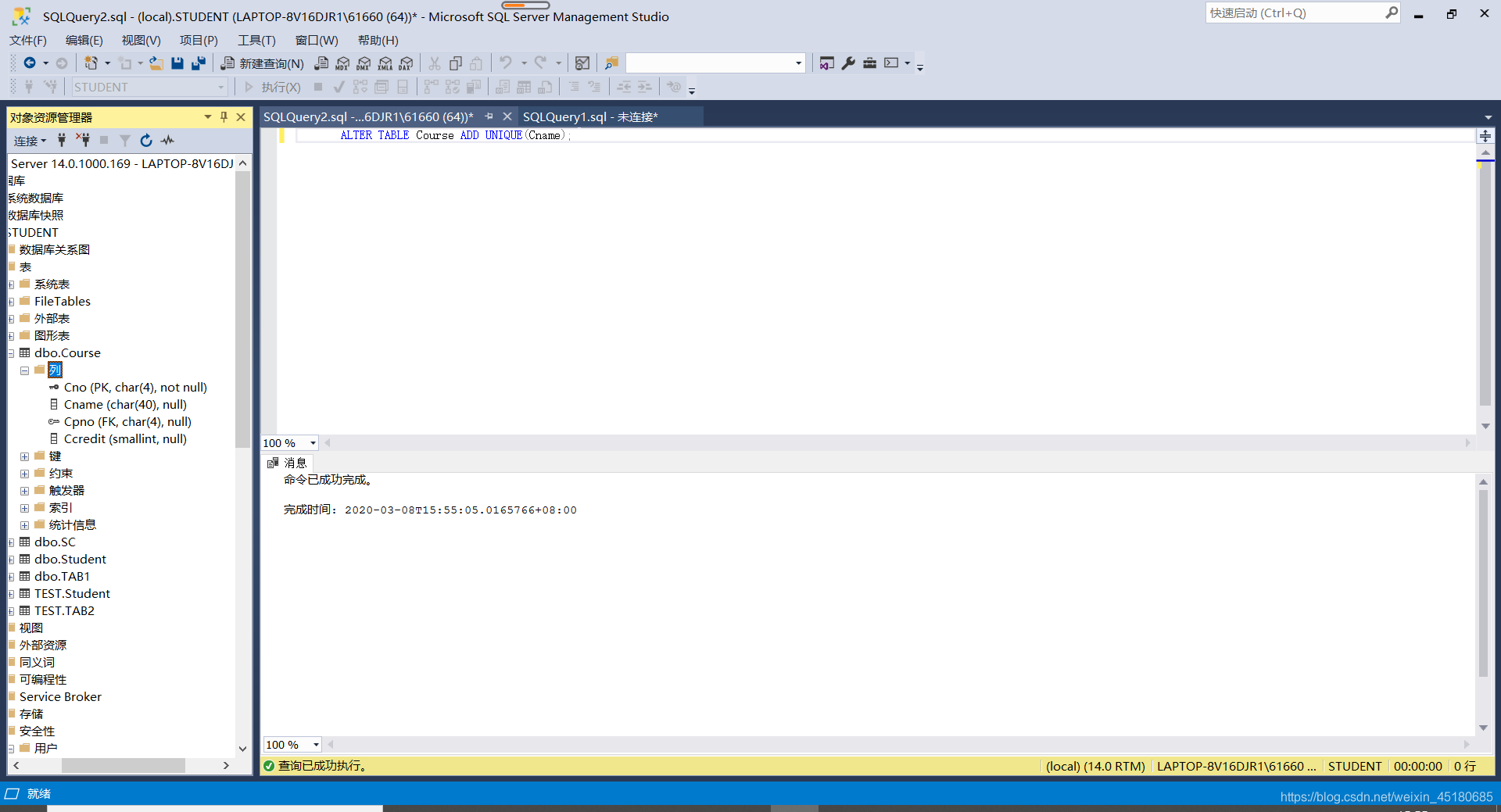Click the Toolbox icon

[x=869, y=63]
